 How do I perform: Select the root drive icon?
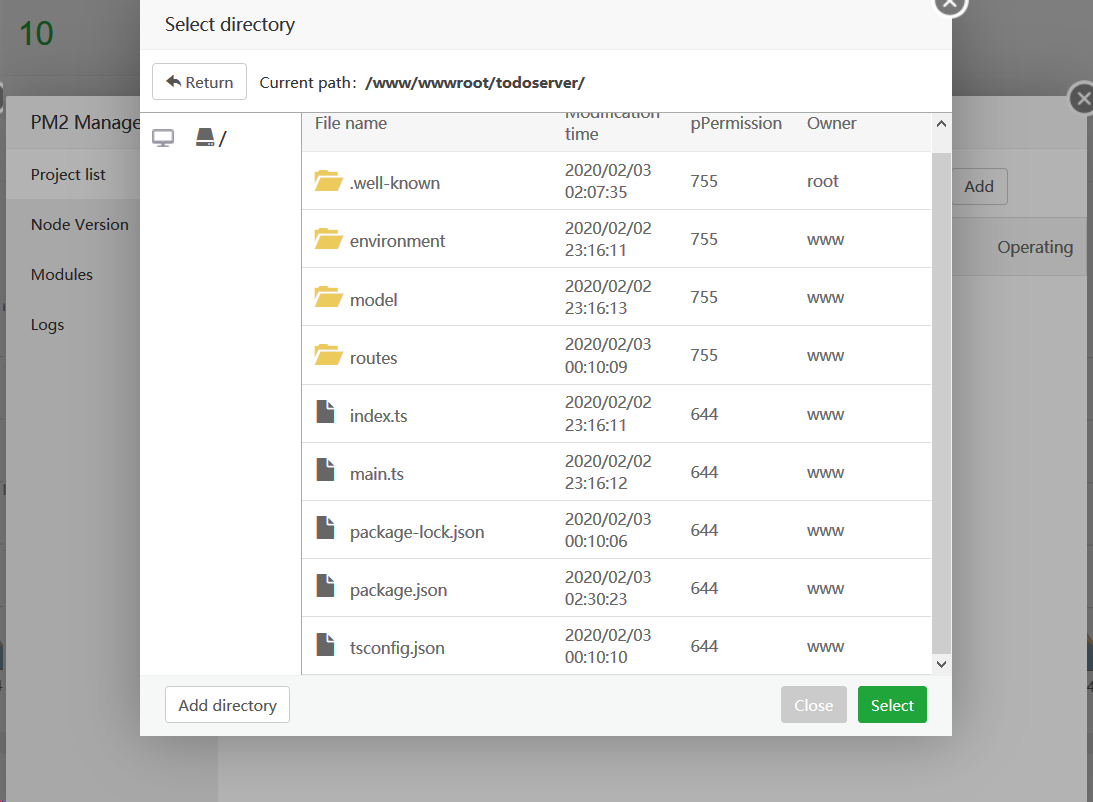(x=205, y=137)
